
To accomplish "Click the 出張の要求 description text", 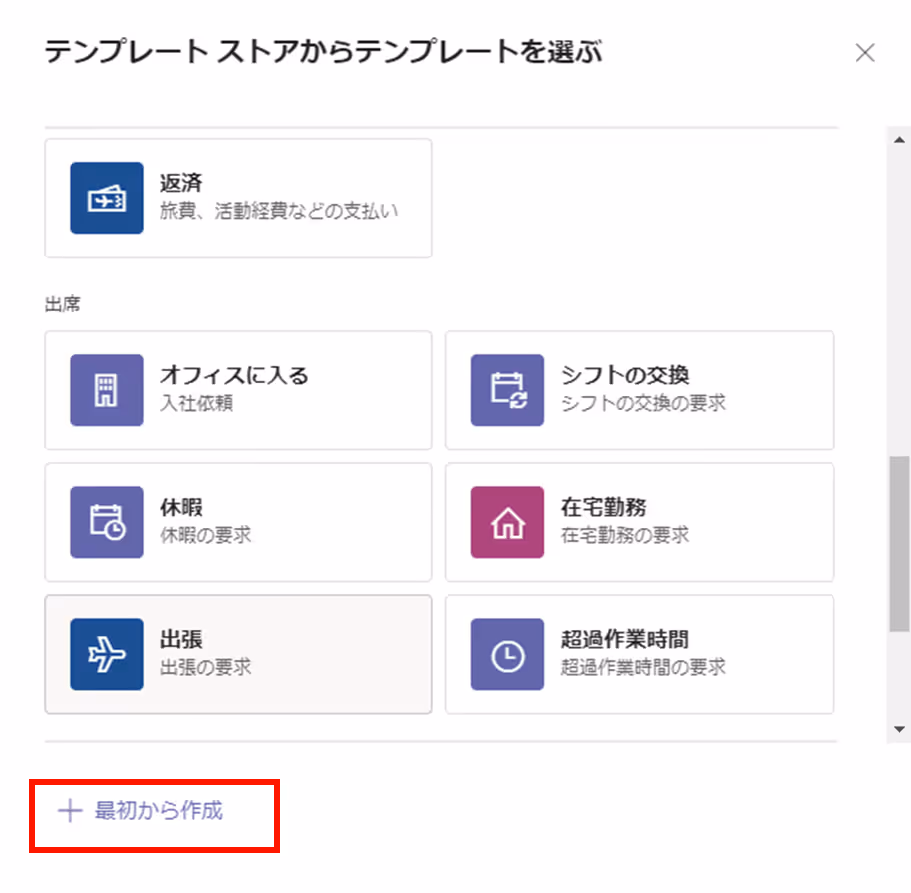I will (206, 667).
